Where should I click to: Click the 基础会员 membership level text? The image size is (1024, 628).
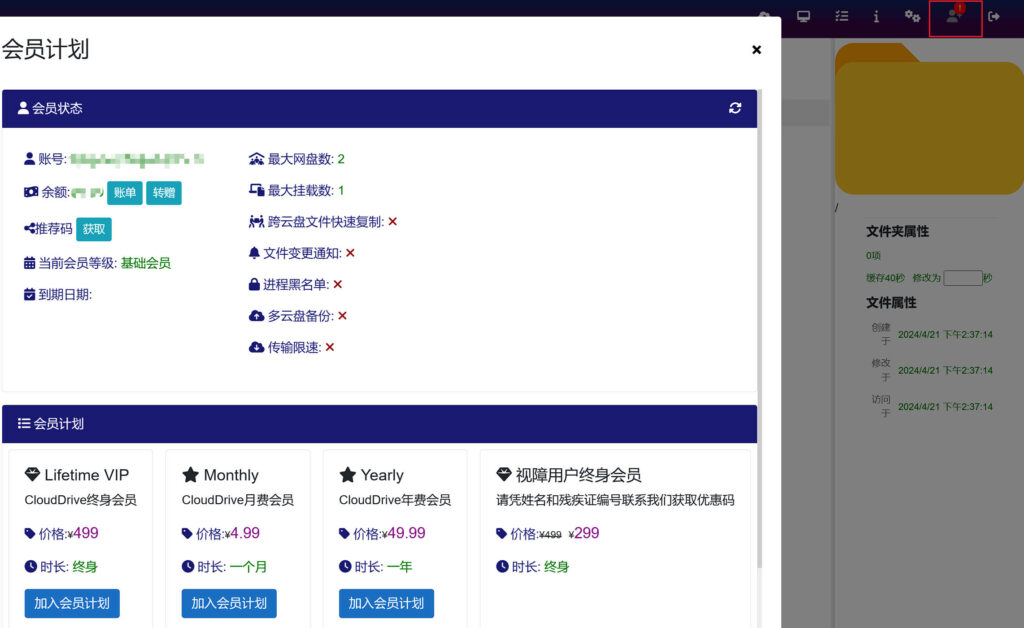[146, 263]
